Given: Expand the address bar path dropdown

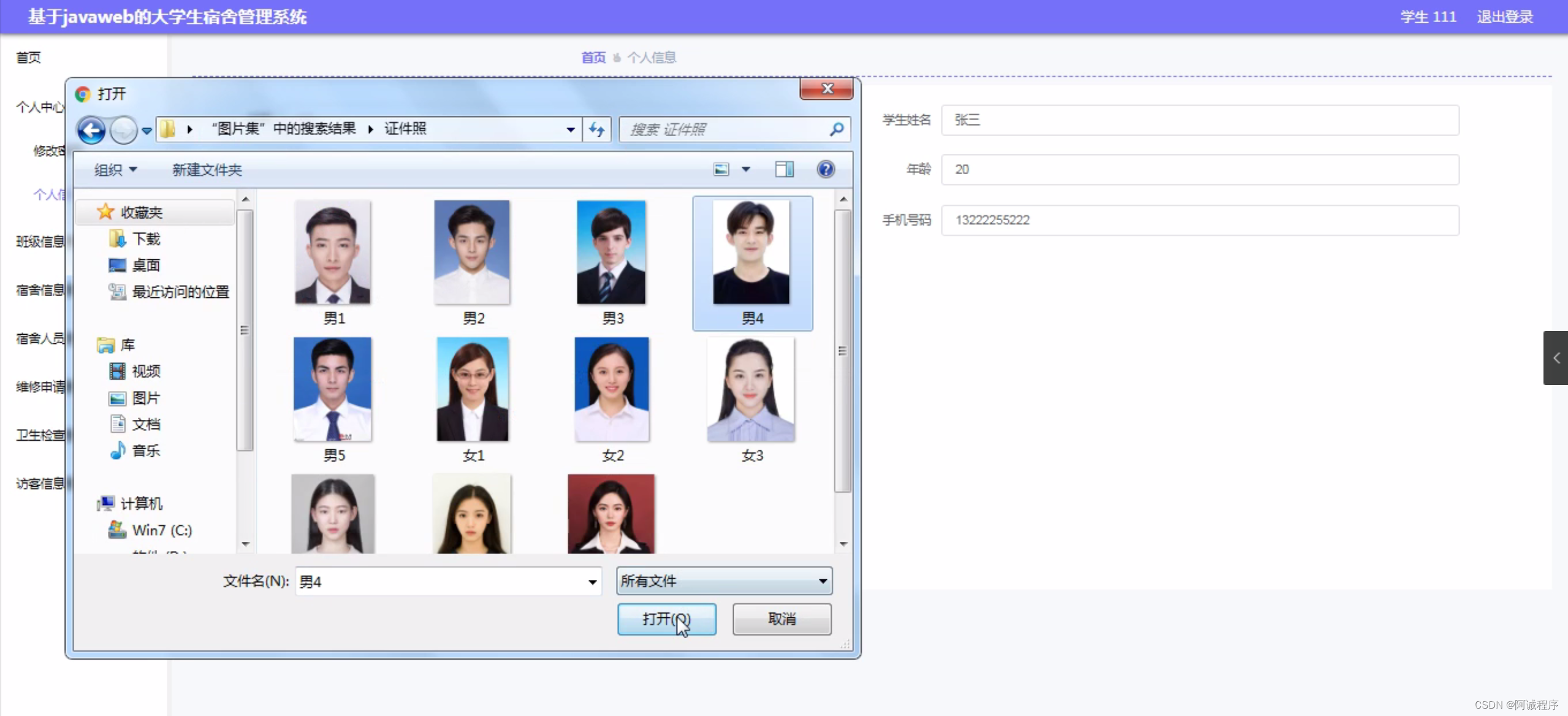Looking at the screenshot, I should tap(569, 129).
